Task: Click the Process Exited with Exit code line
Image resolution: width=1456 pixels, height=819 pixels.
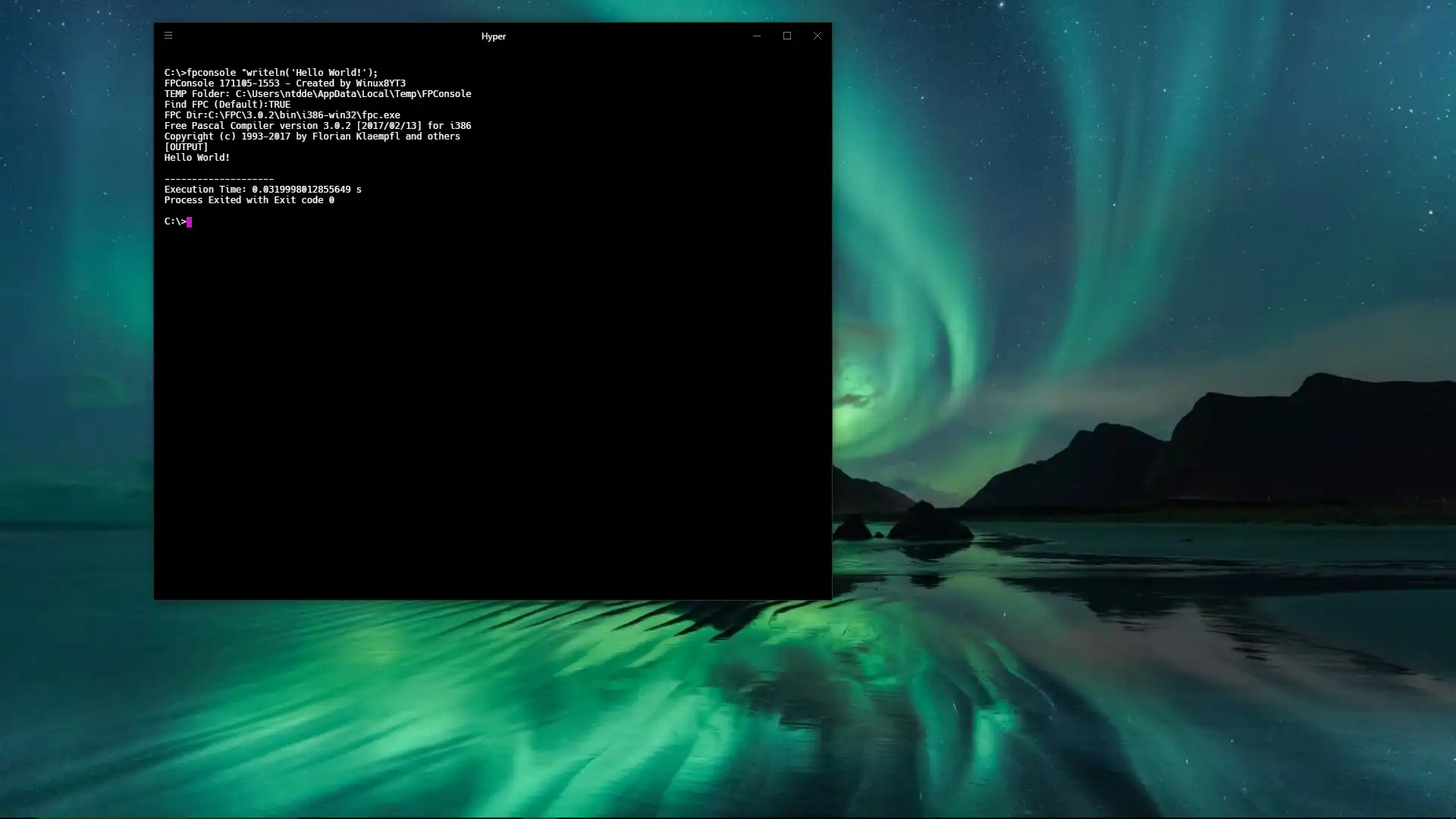Action: coord(249,200)
